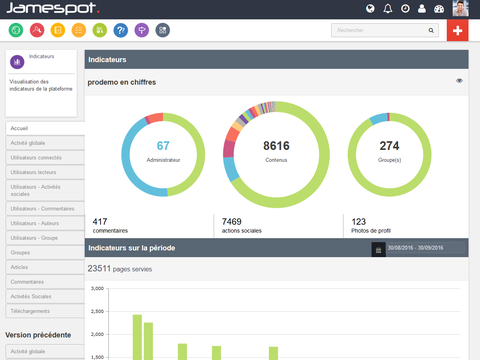This screenshot has width=480, height=360.
Task: Click the Indicateurs sur la période header
Action: [x=132, y=248]
